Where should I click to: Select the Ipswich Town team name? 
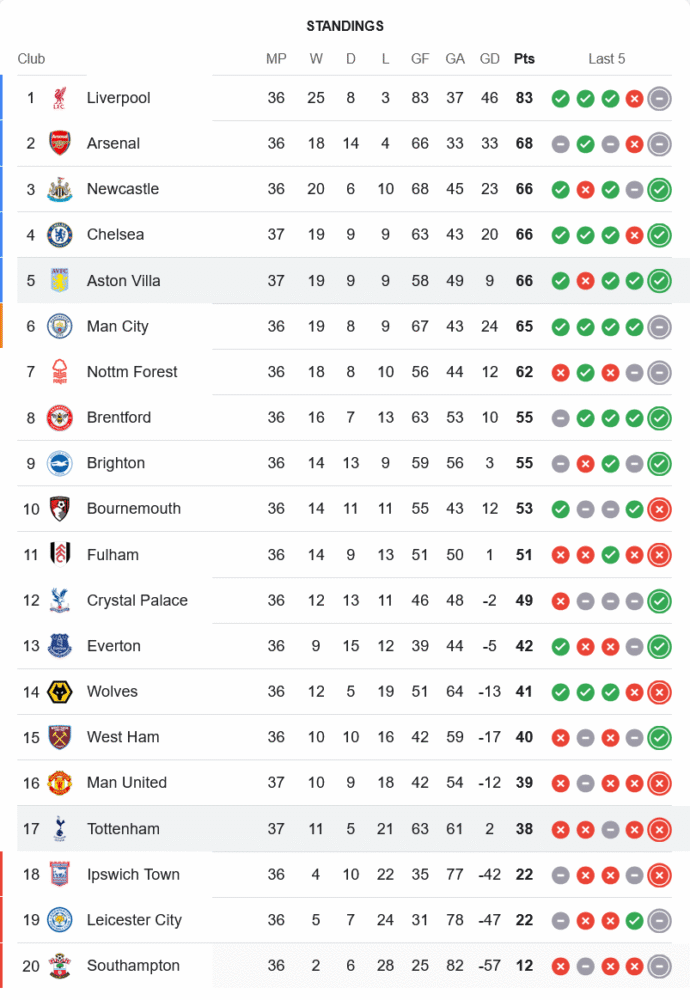pos(133,874)
